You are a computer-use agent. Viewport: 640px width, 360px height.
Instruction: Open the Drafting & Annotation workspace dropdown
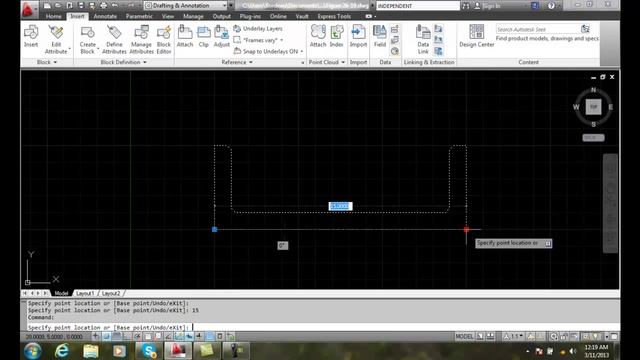(185, 6)
